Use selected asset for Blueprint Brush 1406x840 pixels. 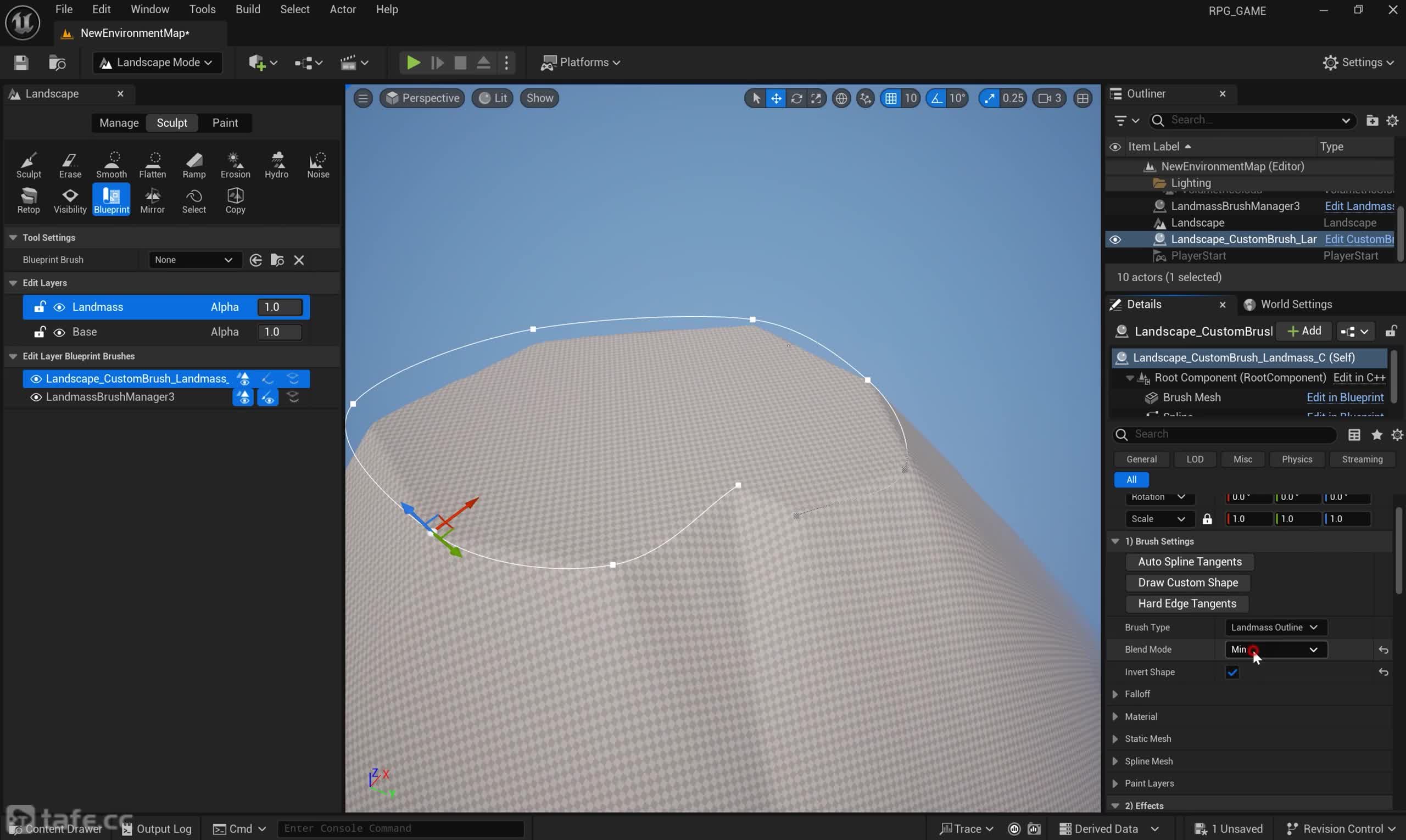point(256,260)
